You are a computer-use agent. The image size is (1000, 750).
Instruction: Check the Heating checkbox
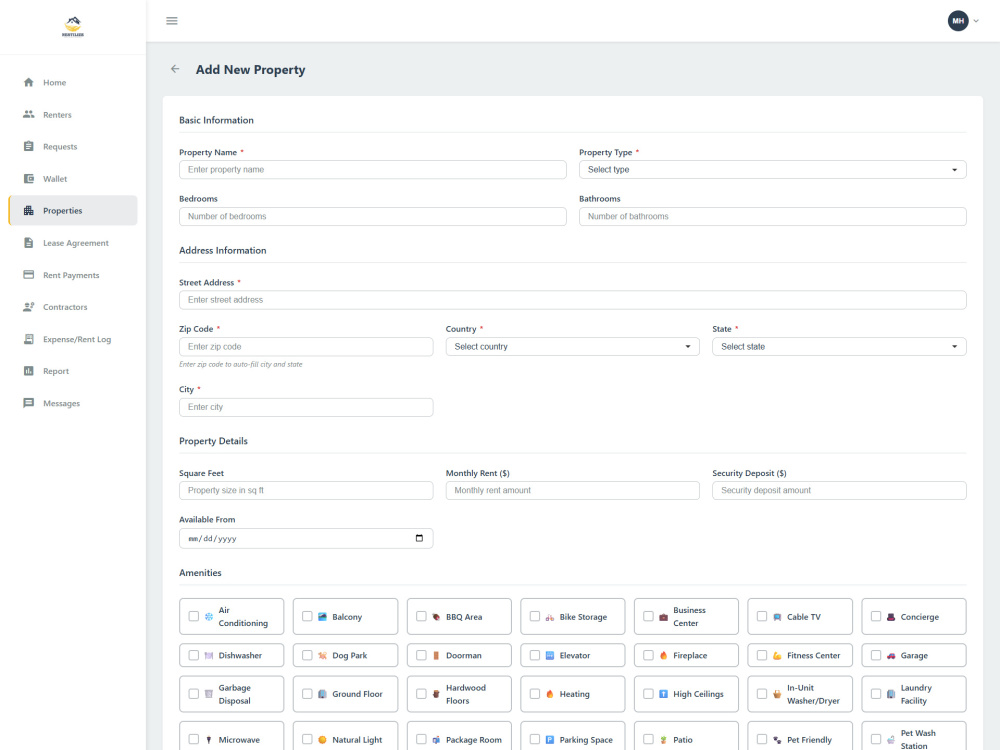point(534,693)
